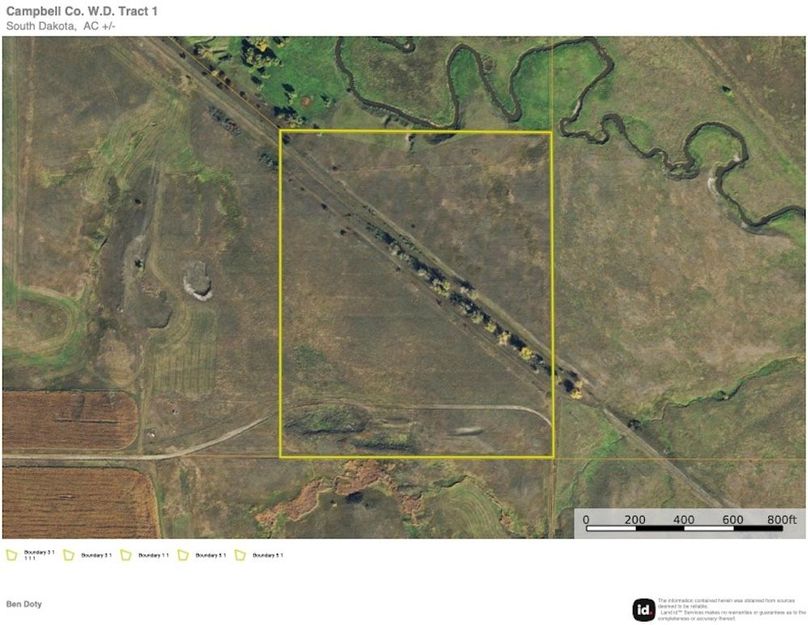
Task: Click the first boundary legend icon
Action: pos(11,555)
